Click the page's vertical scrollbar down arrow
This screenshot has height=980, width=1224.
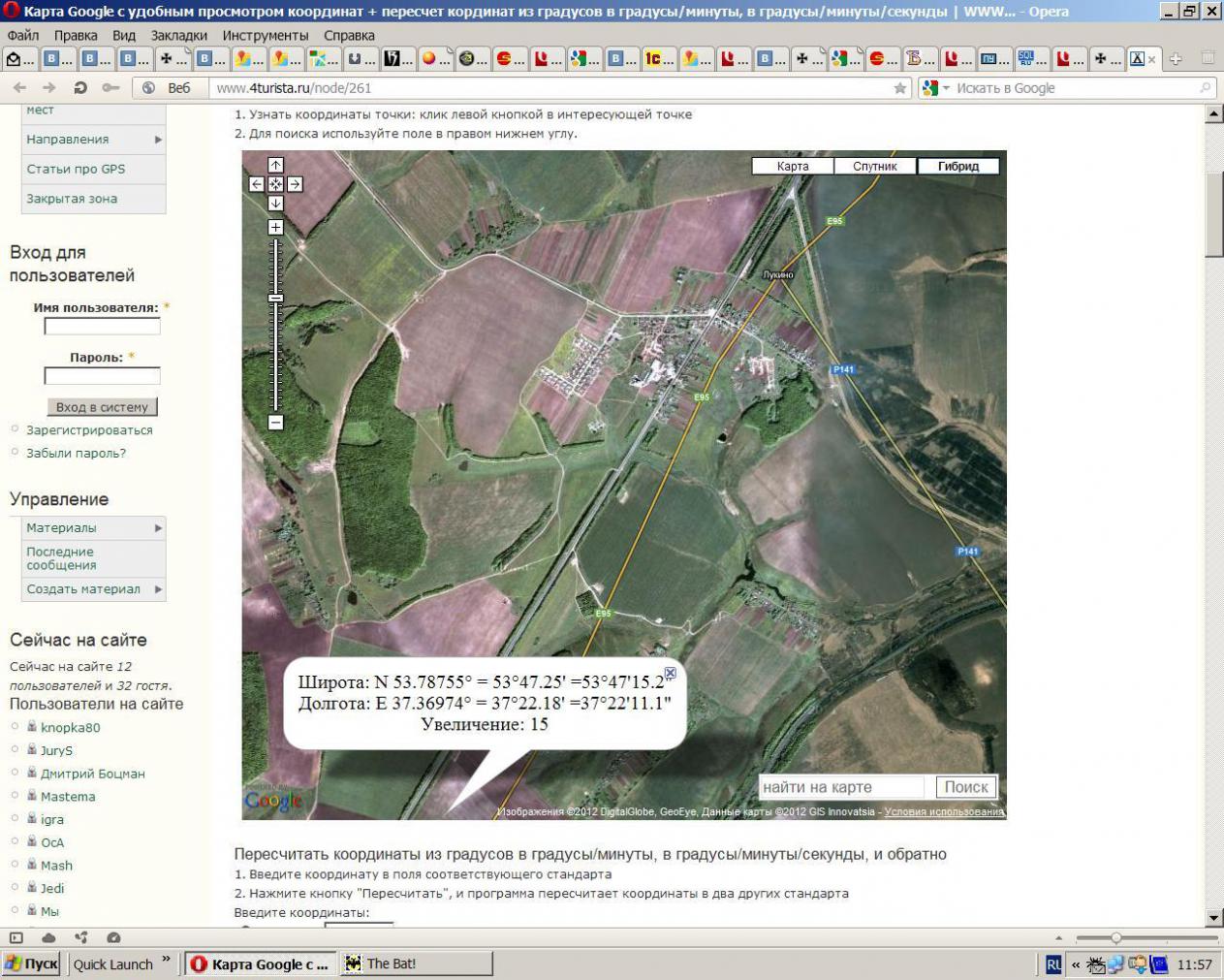pos(1214,917)
